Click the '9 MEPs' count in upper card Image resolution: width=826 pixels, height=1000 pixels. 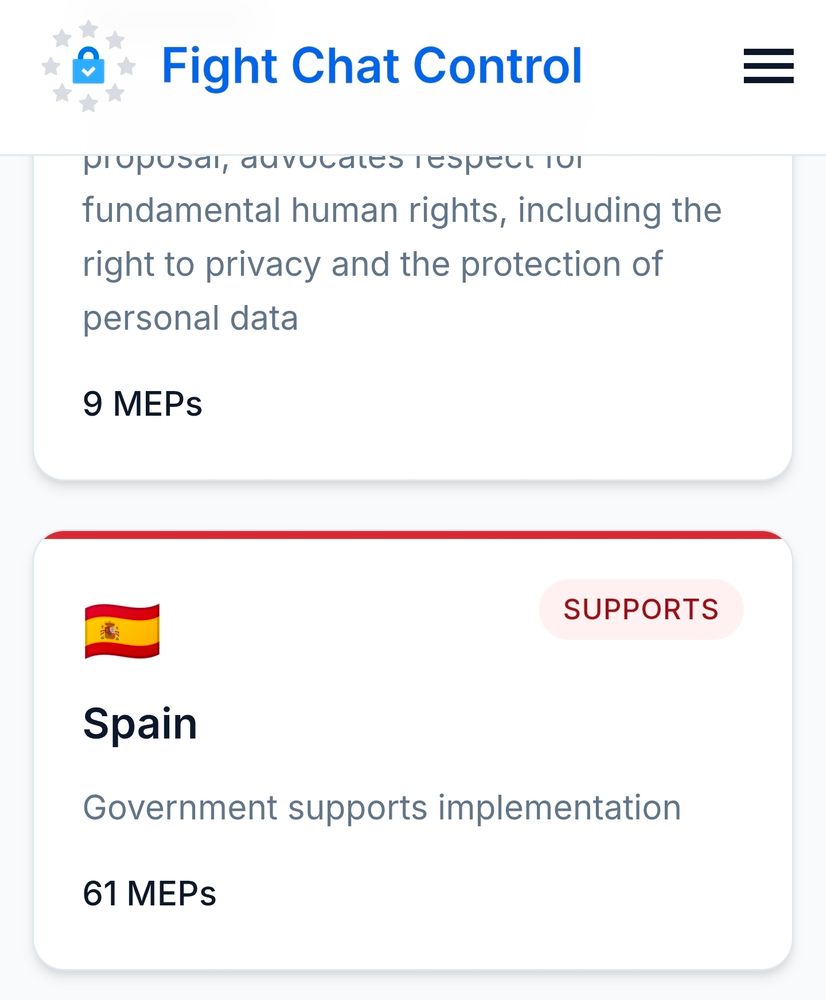click(142, 404)
